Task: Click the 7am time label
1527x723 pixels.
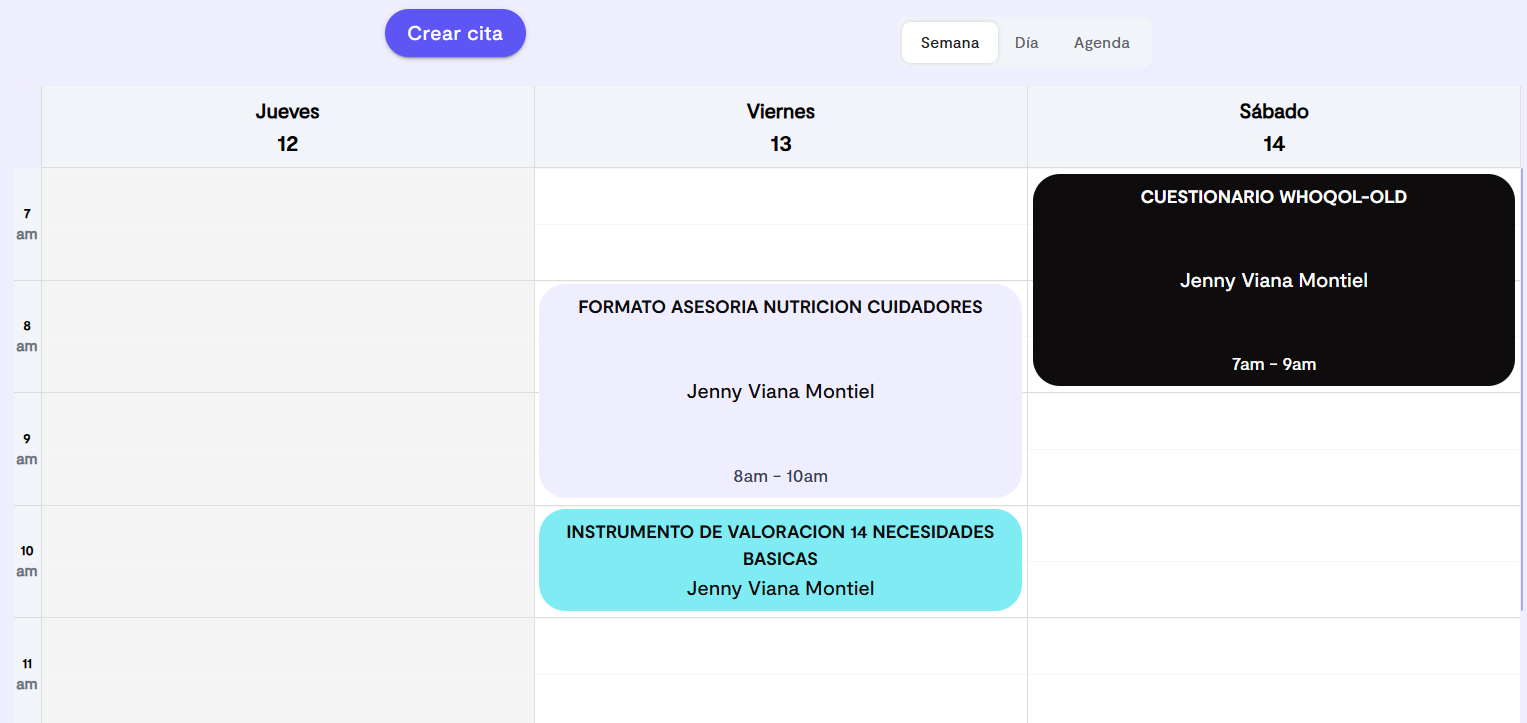Action: (26, 223)
